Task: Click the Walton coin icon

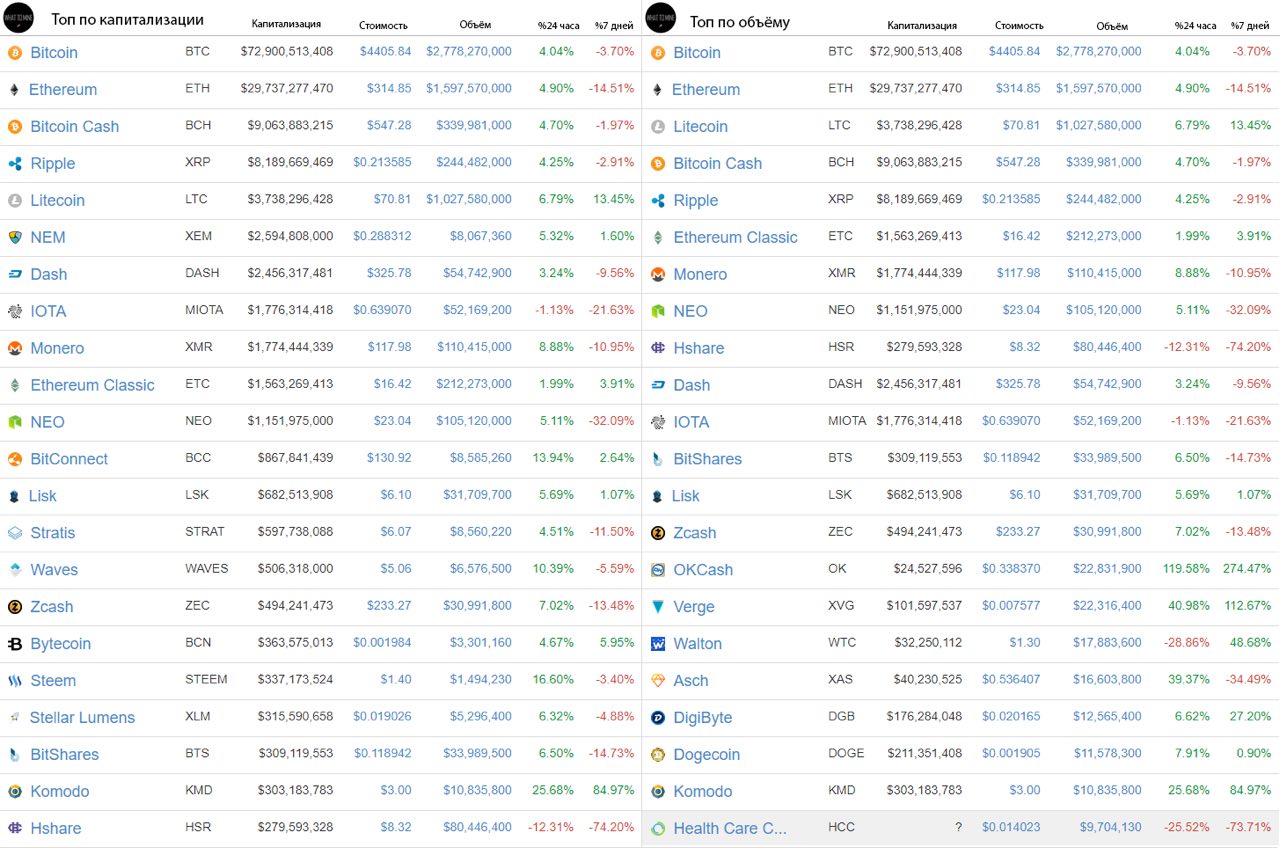Action: [x=658, y=644]
